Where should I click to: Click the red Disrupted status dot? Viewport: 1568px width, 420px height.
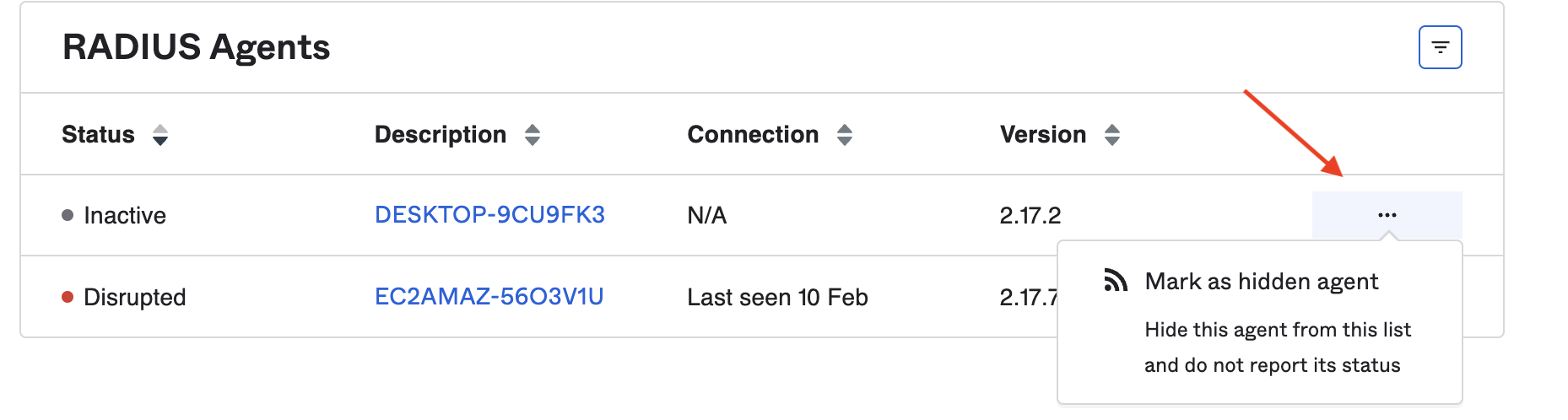(x=68, y=297)
